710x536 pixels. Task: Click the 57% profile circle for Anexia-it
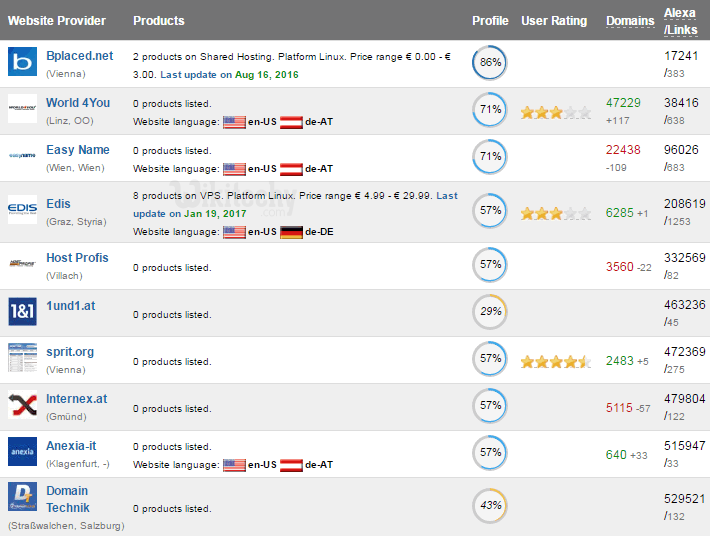[x=490, y=453]
